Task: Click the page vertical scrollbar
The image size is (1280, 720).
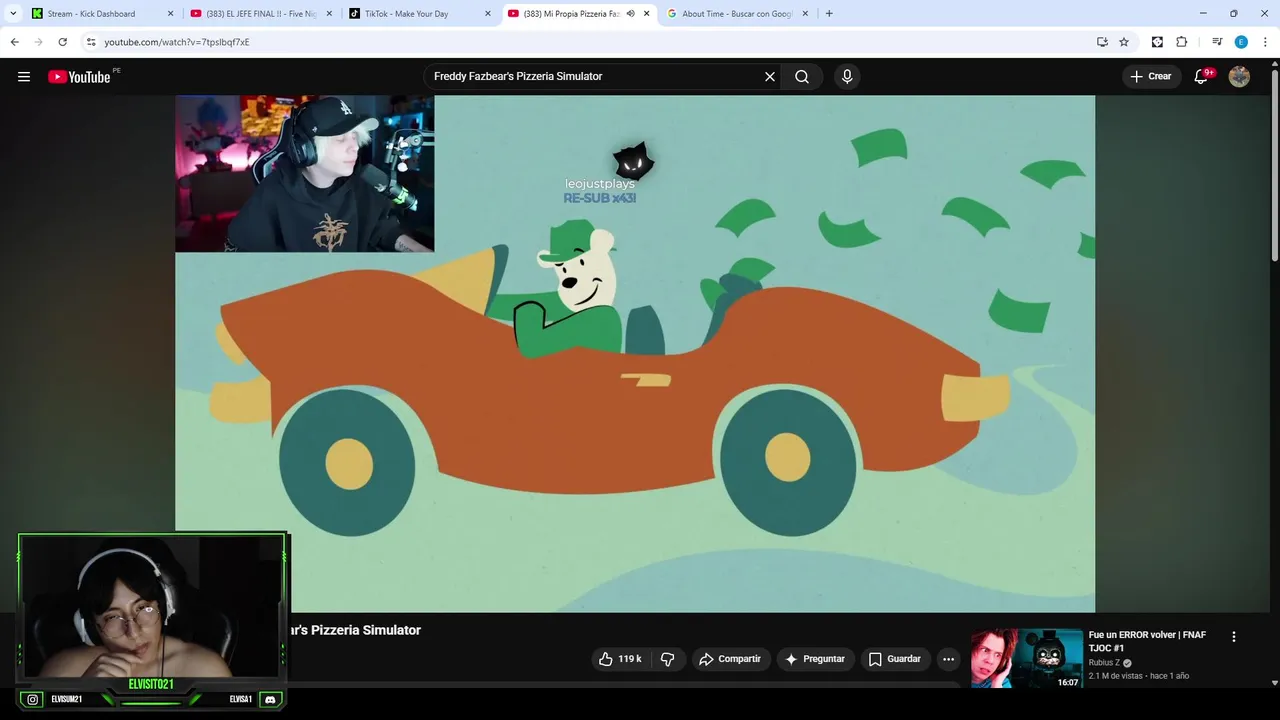Action: tap(1274, 165)
